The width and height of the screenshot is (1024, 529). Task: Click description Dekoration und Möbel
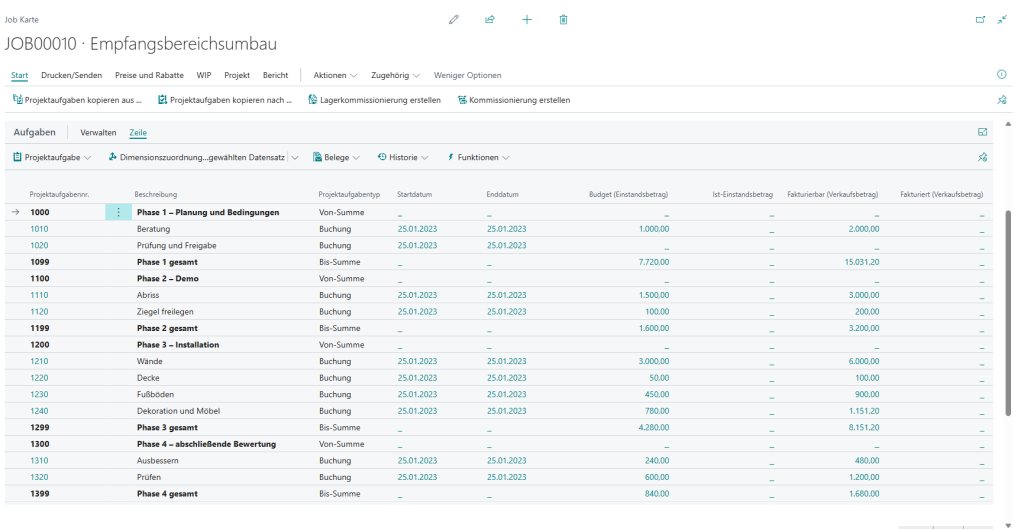point(178,411)
